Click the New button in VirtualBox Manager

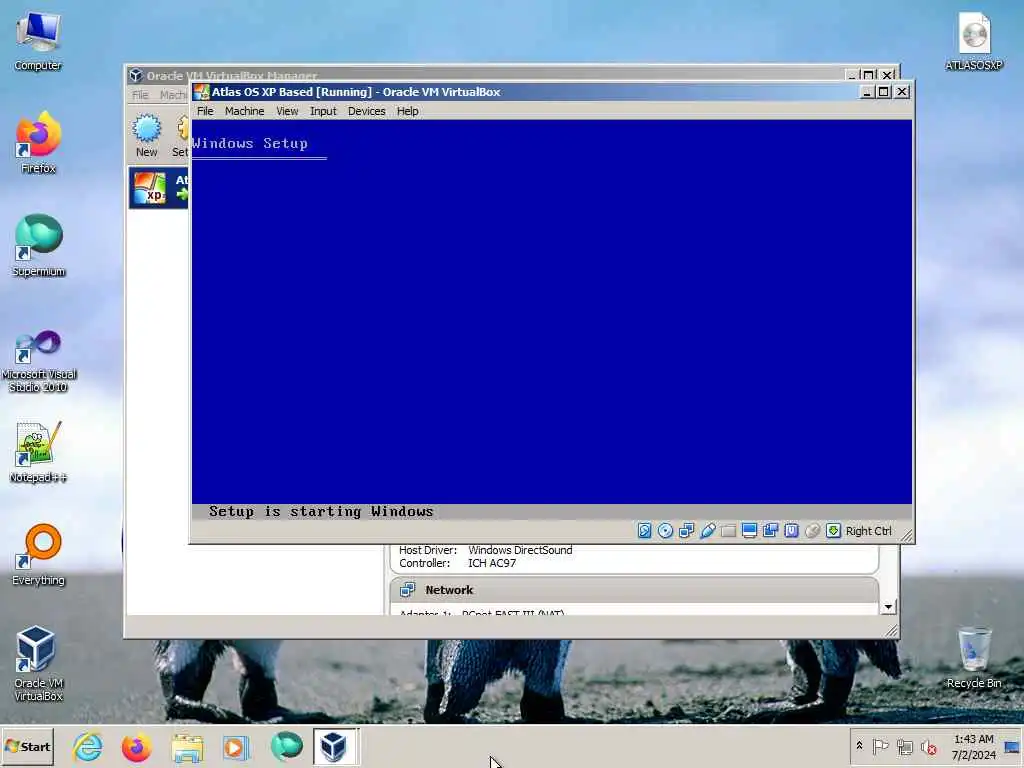[x=146, y=135]
